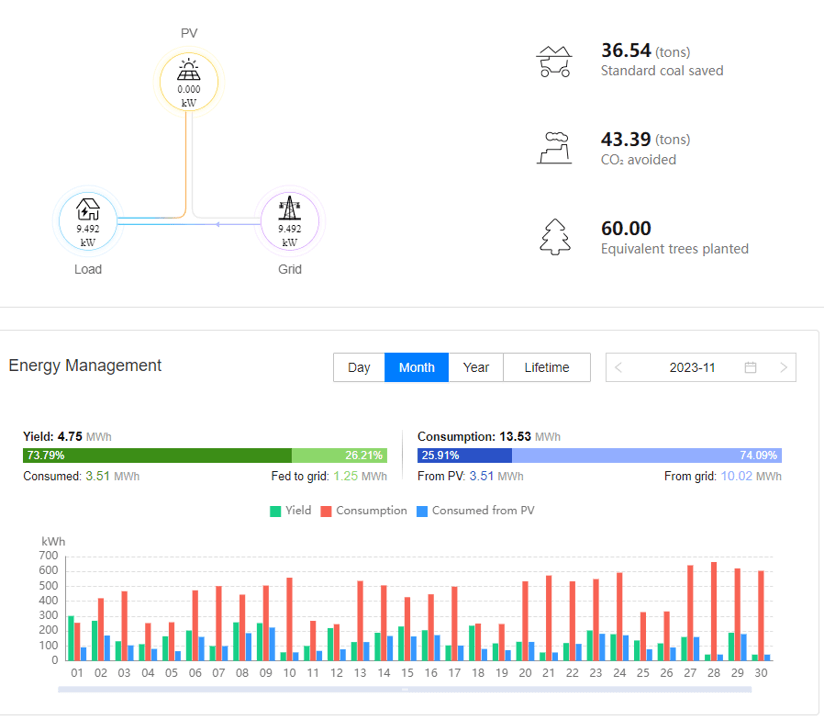The width and height of the screenshot is (824, 720).
Task: Open the calendar date picker icon
Action: click(750, 367)
